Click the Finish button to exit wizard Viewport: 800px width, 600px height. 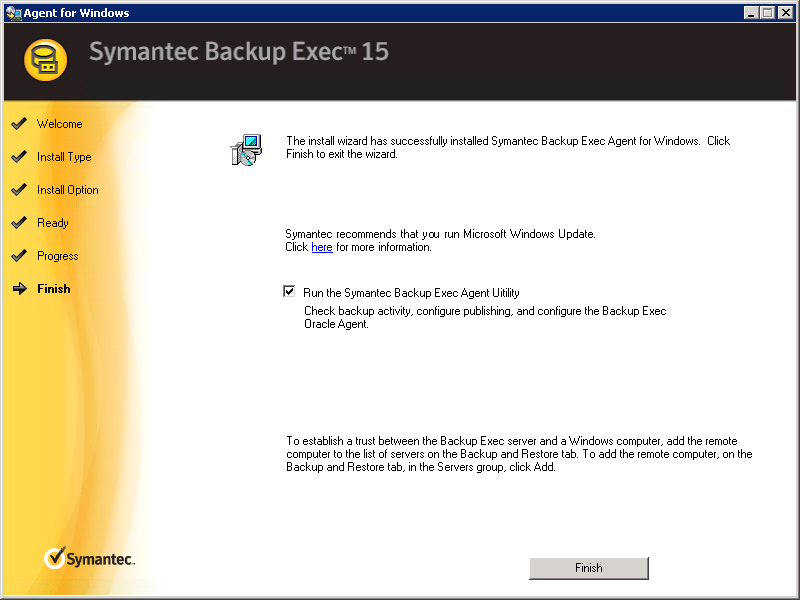click(x=589, y=568)
